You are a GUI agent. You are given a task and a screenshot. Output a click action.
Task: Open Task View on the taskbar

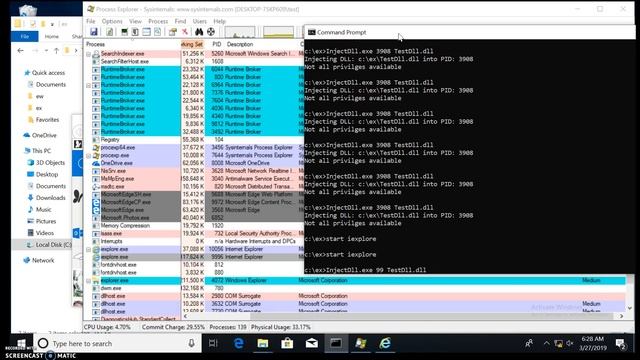213,344
